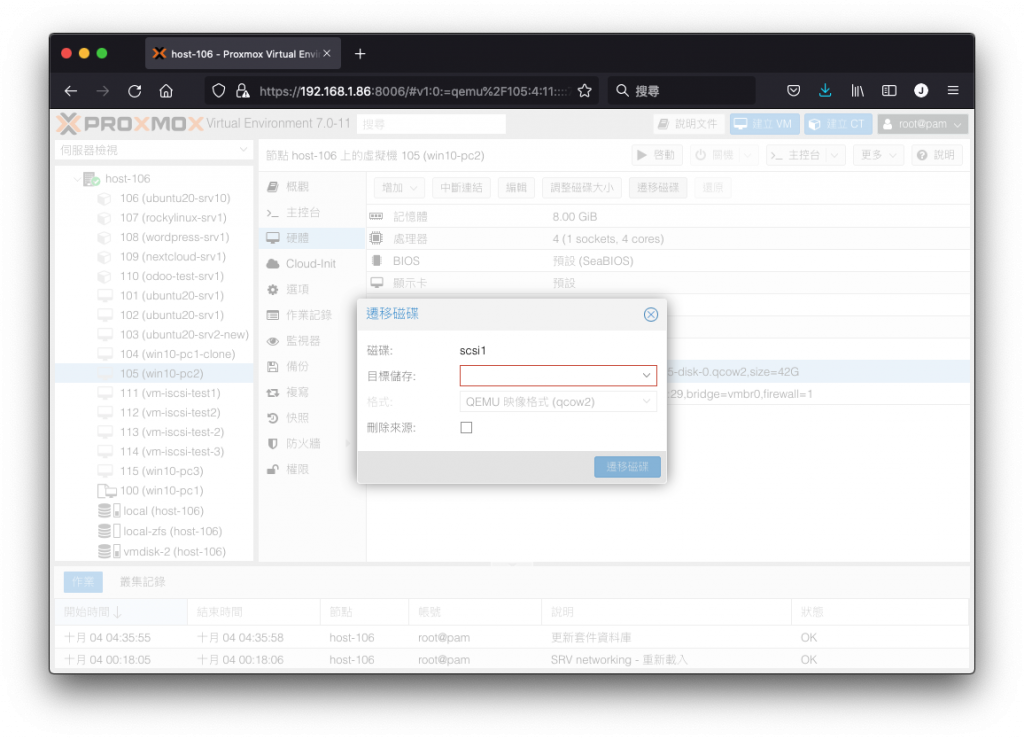1024x739 pixels.
Task: Sort by 開始時間 column header
Action: pos(121,612)
